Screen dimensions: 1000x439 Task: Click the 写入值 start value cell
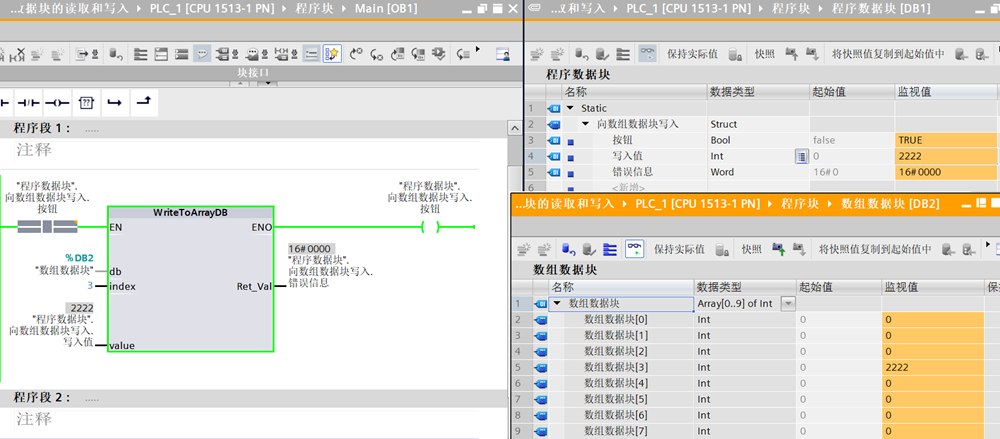coord(850,156)
